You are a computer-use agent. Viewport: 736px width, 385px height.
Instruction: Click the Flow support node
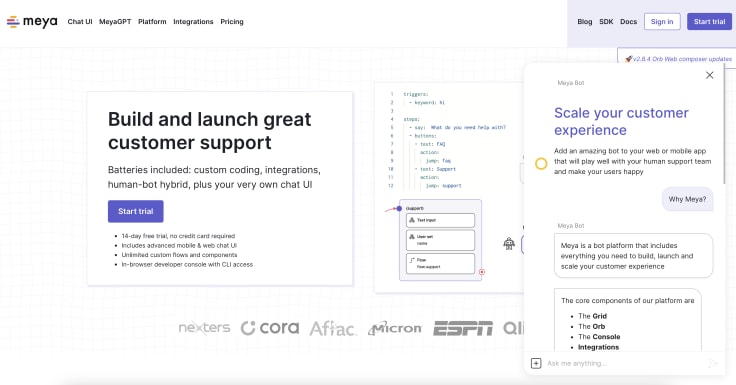(440, 263)
